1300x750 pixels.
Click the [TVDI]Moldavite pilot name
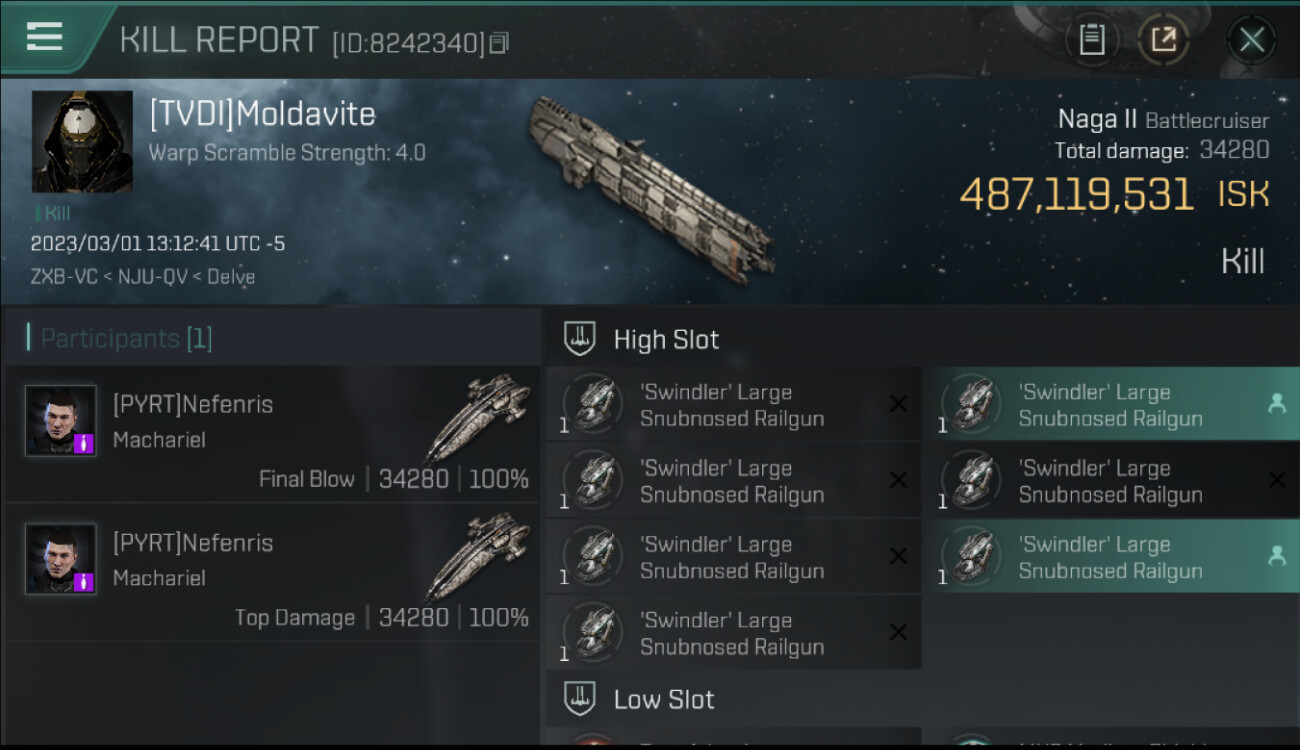point(263,113)
